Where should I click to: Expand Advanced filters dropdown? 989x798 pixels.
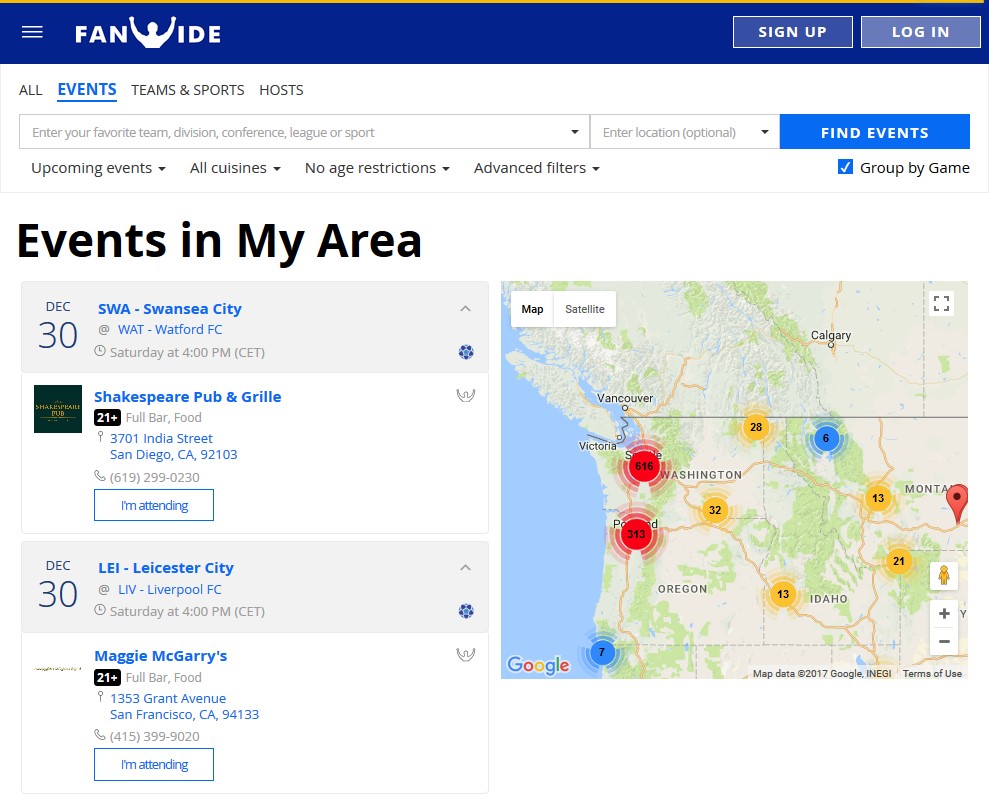(x=537, y=168)
